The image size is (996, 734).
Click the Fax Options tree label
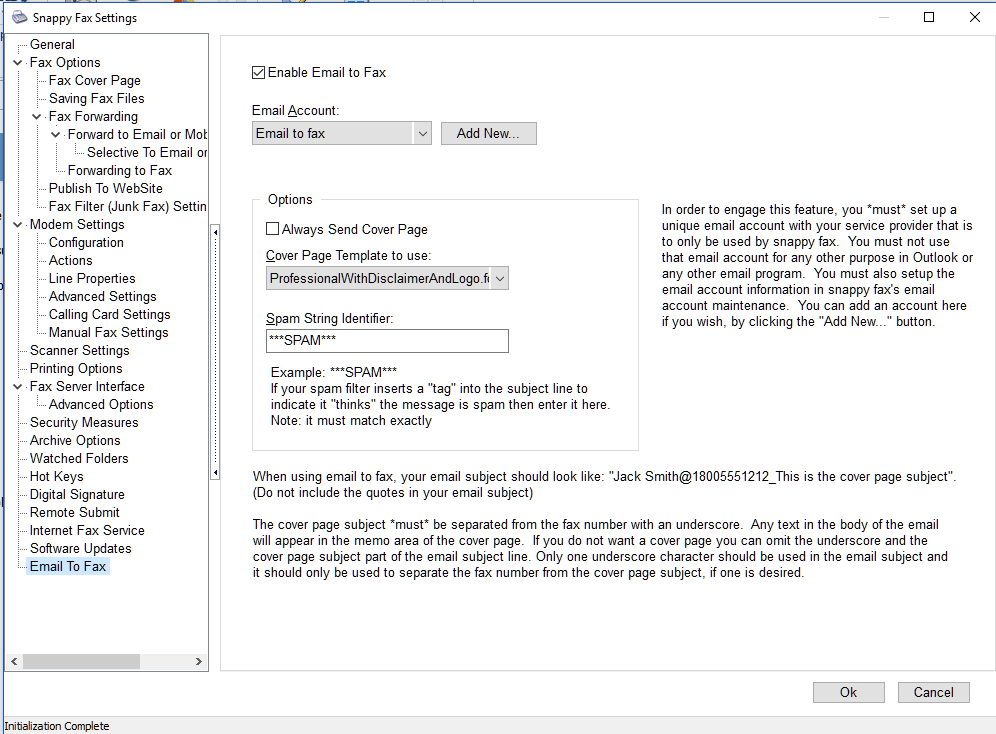tap(65, 63)
